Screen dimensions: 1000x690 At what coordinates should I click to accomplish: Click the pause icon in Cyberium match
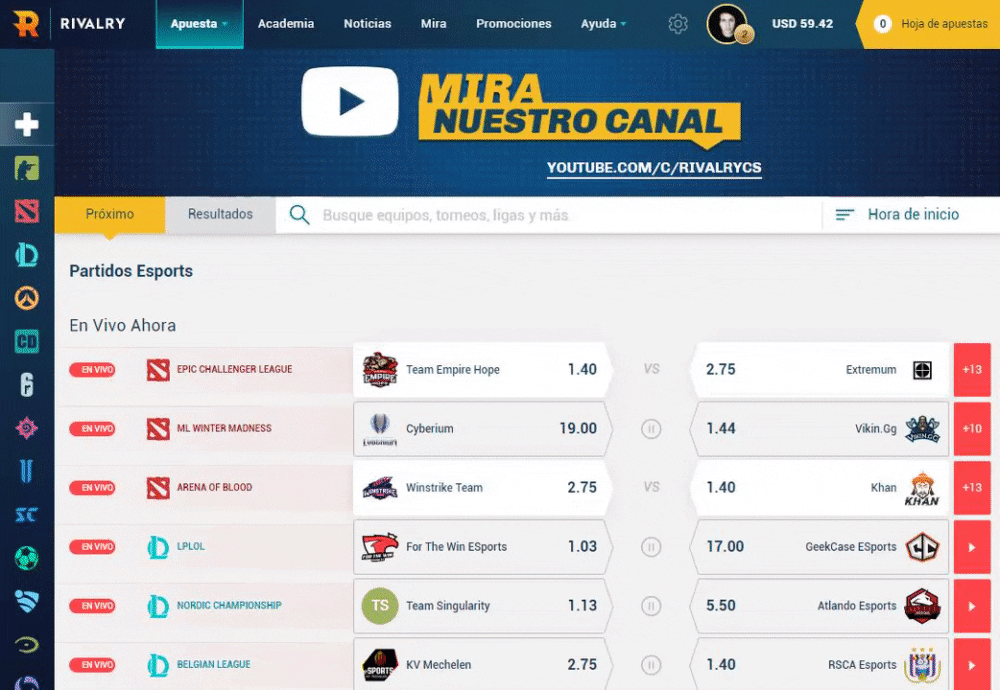click(x=651, y=429)
